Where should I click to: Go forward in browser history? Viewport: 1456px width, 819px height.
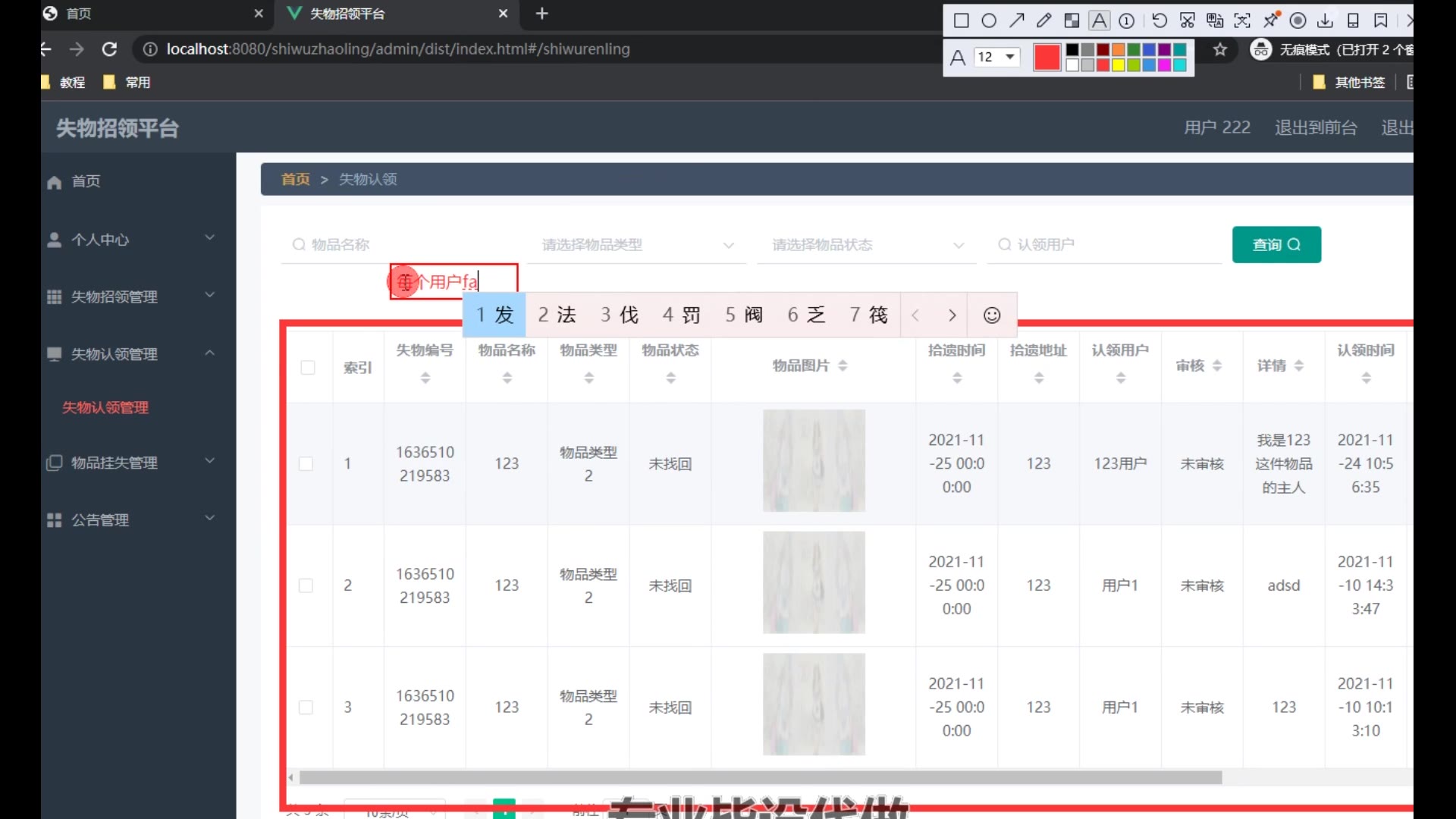pos(77,49)
